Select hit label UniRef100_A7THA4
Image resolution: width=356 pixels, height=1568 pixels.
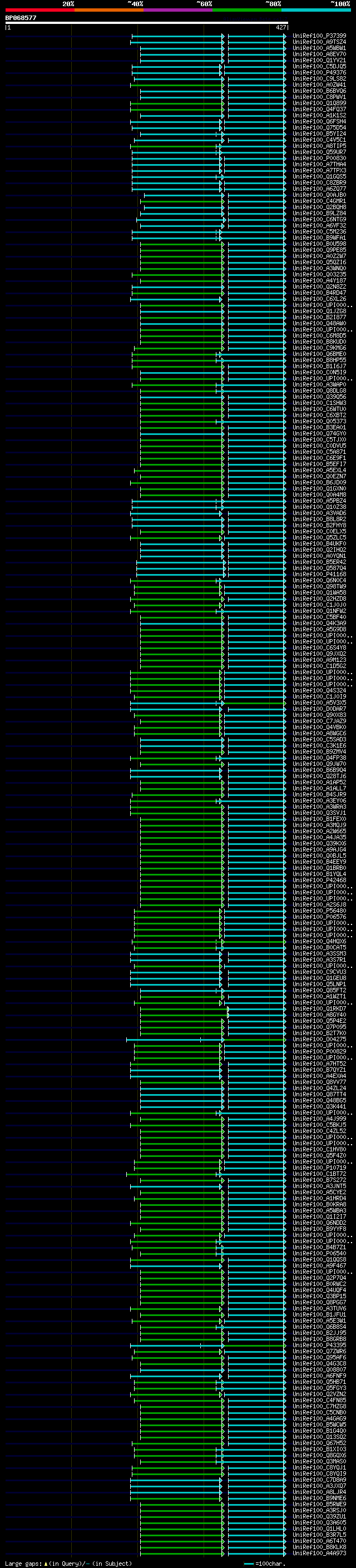coord(319,164)
